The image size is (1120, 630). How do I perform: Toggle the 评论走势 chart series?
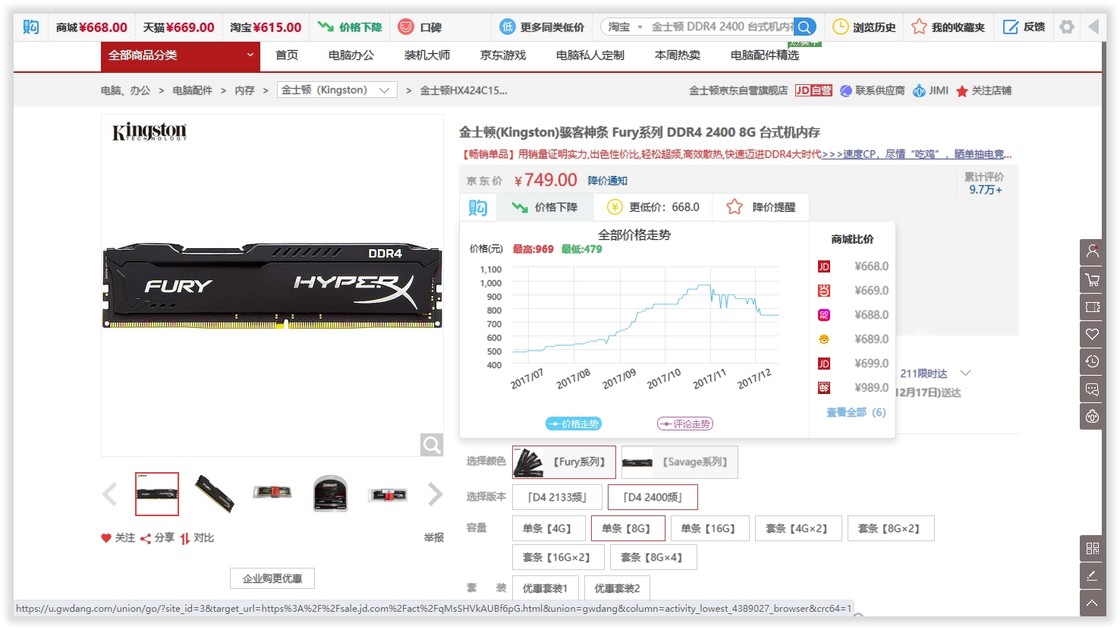click(x=685, y=424)
